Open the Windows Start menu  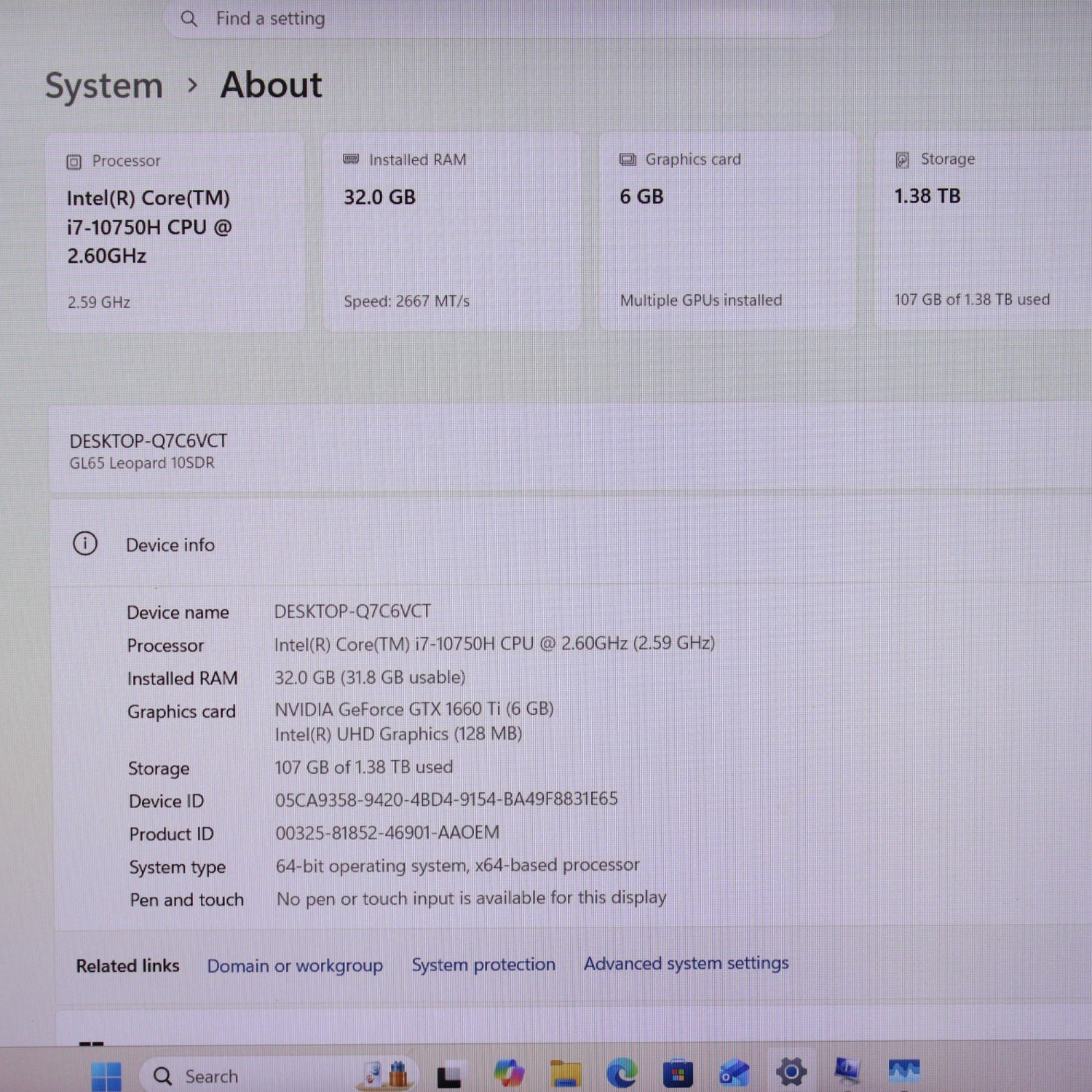(106, 1076)
